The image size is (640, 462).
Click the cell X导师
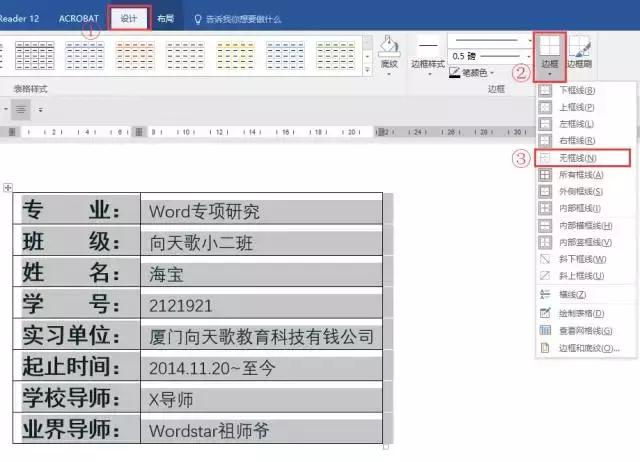[x=262, y=398]
